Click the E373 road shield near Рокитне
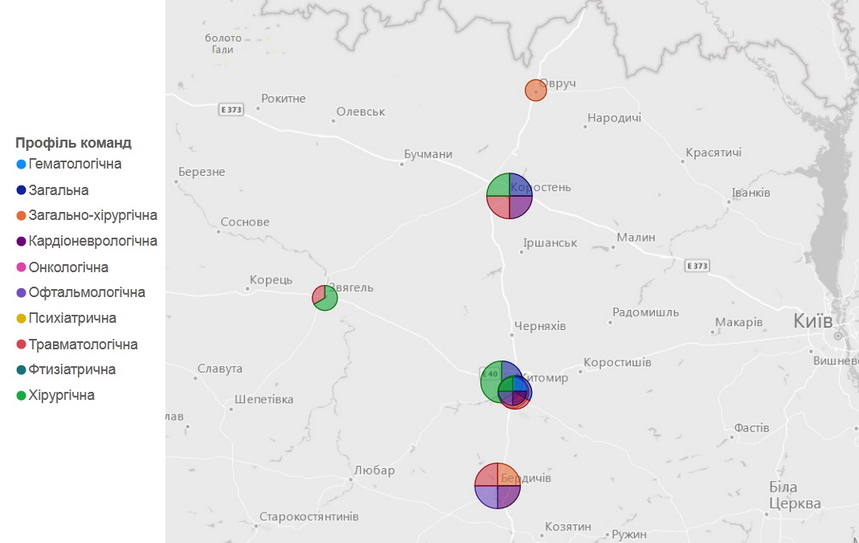 click(231, 109)
